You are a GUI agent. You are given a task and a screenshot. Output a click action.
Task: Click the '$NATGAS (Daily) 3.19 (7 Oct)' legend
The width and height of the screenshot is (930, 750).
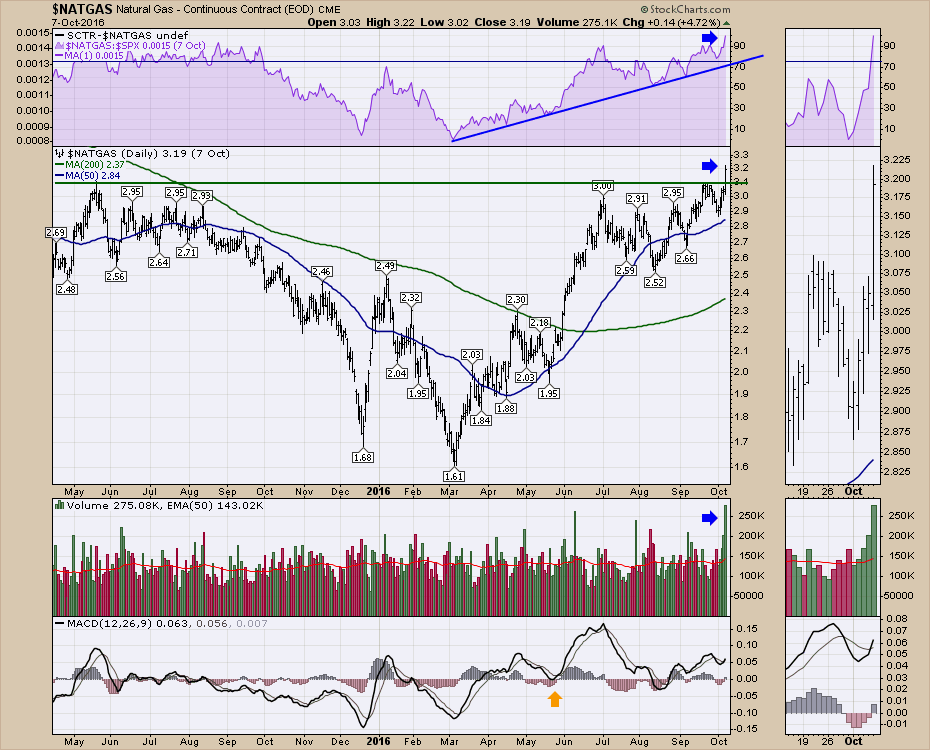click(142, 154)
